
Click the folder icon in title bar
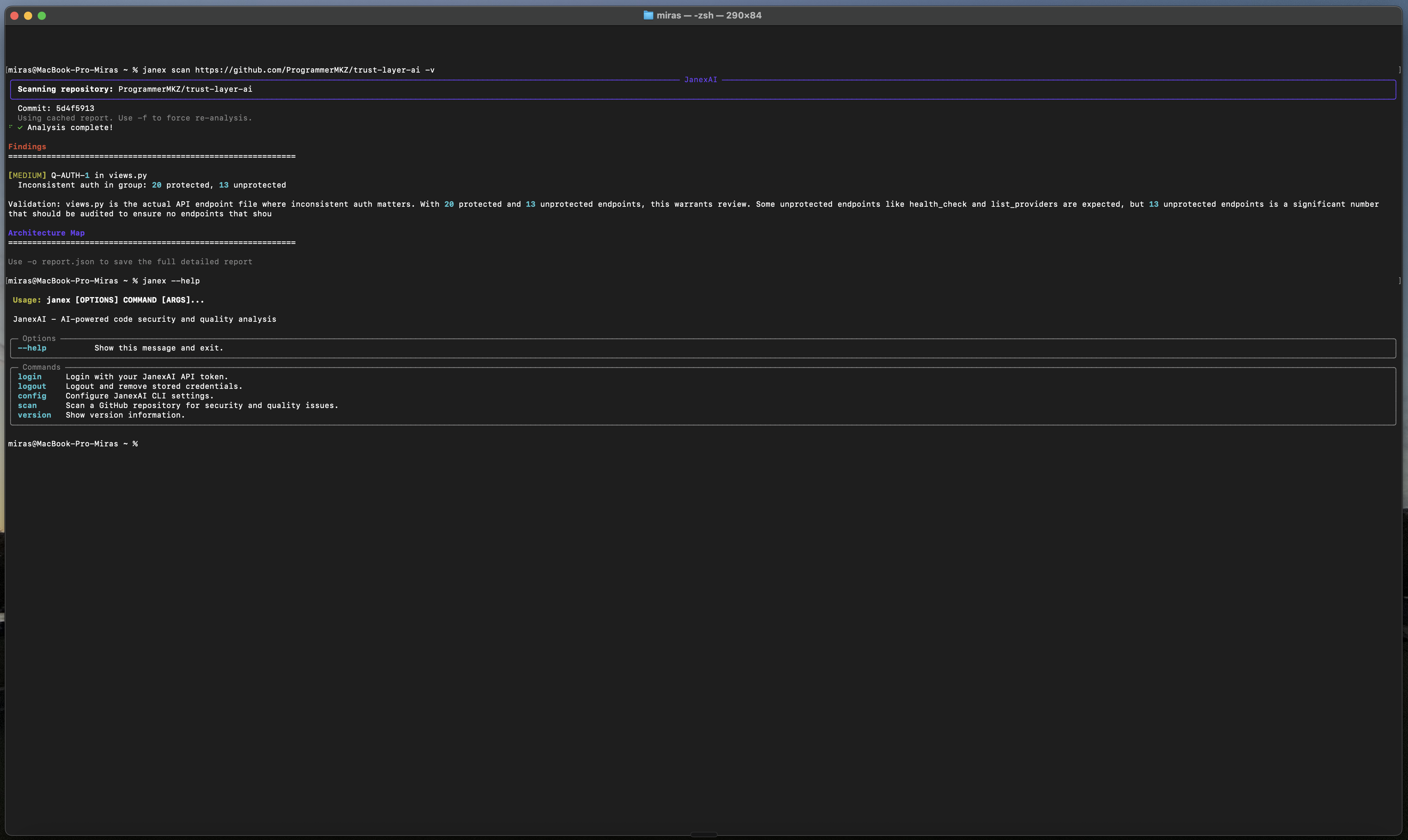pos(648,15)
